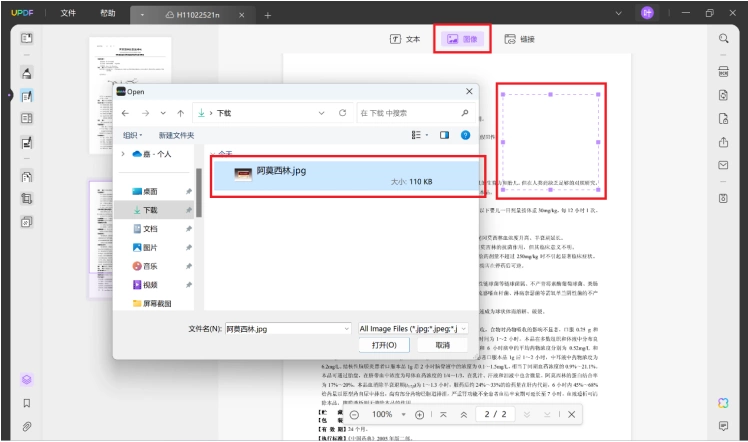Select the Link tool in edit toolbar
The height and width of the screenshot is (442, 748).
[x=519, y=39]
